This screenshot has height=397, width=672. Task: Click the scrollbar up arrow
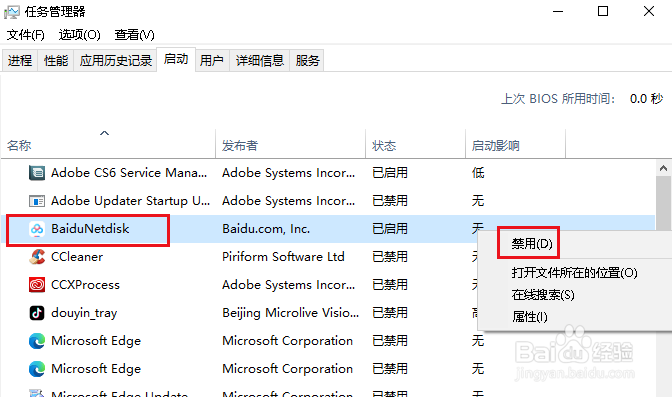click(663, 168)
